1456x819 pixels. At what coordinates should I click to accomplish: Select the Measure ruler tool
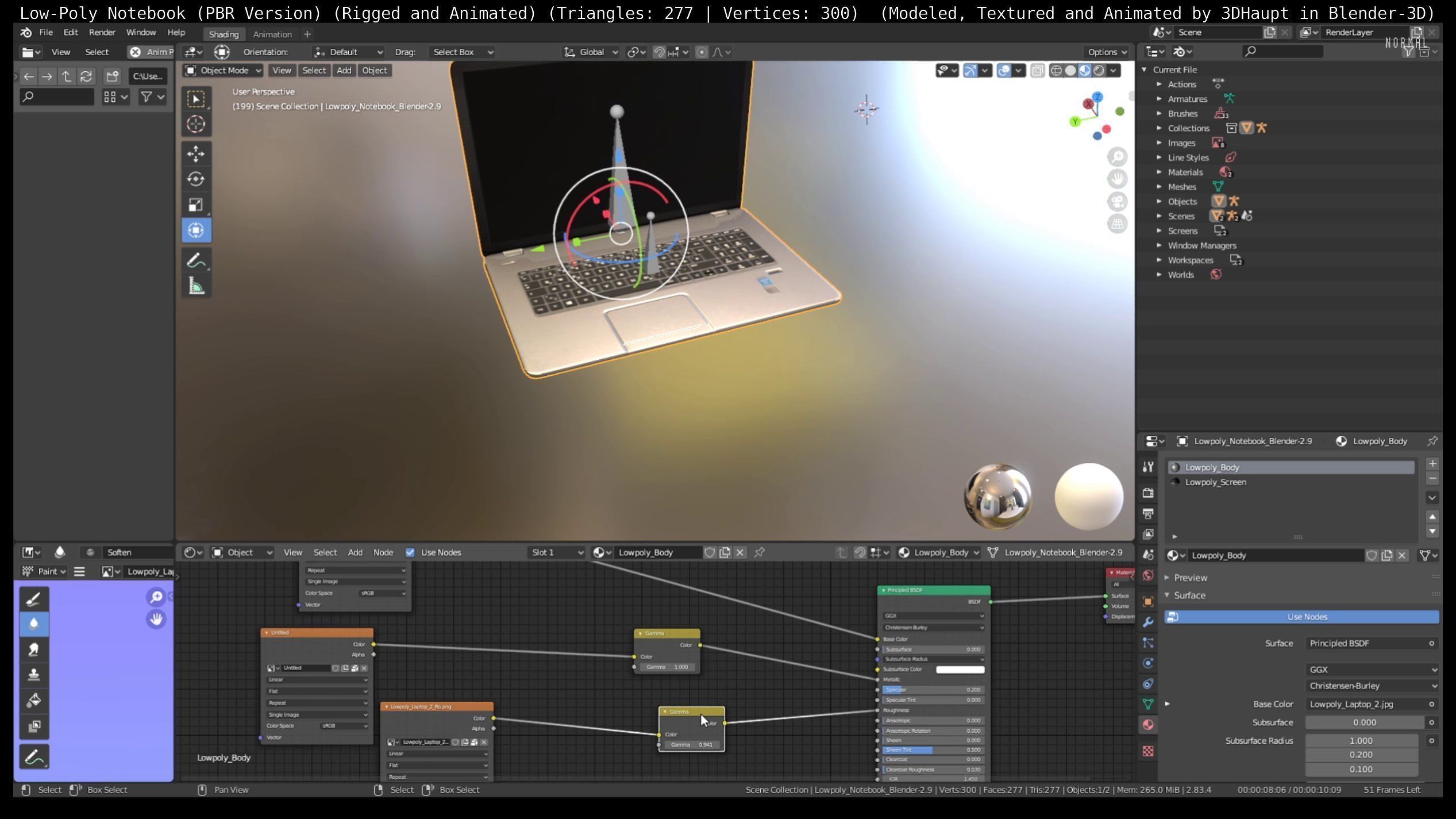click(x=195, y=286)
